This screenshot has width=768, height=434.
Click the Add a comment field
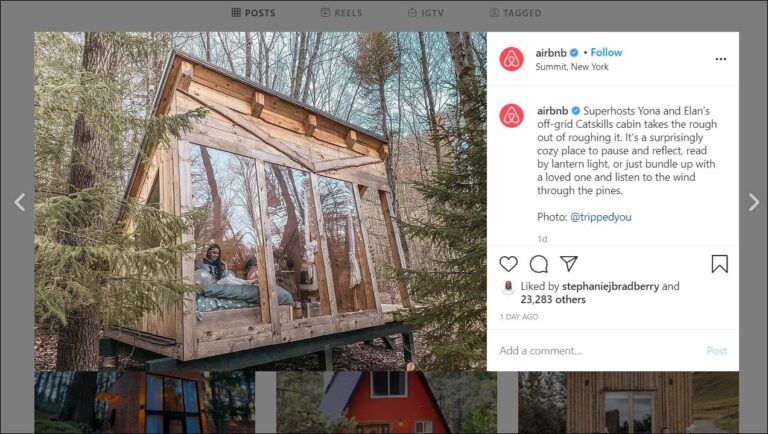590,351
